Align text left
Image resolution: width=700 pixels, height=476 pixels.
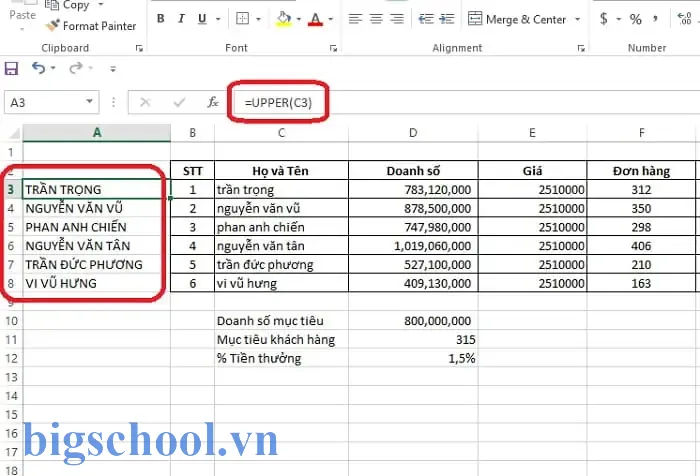[x=355, y=19]
